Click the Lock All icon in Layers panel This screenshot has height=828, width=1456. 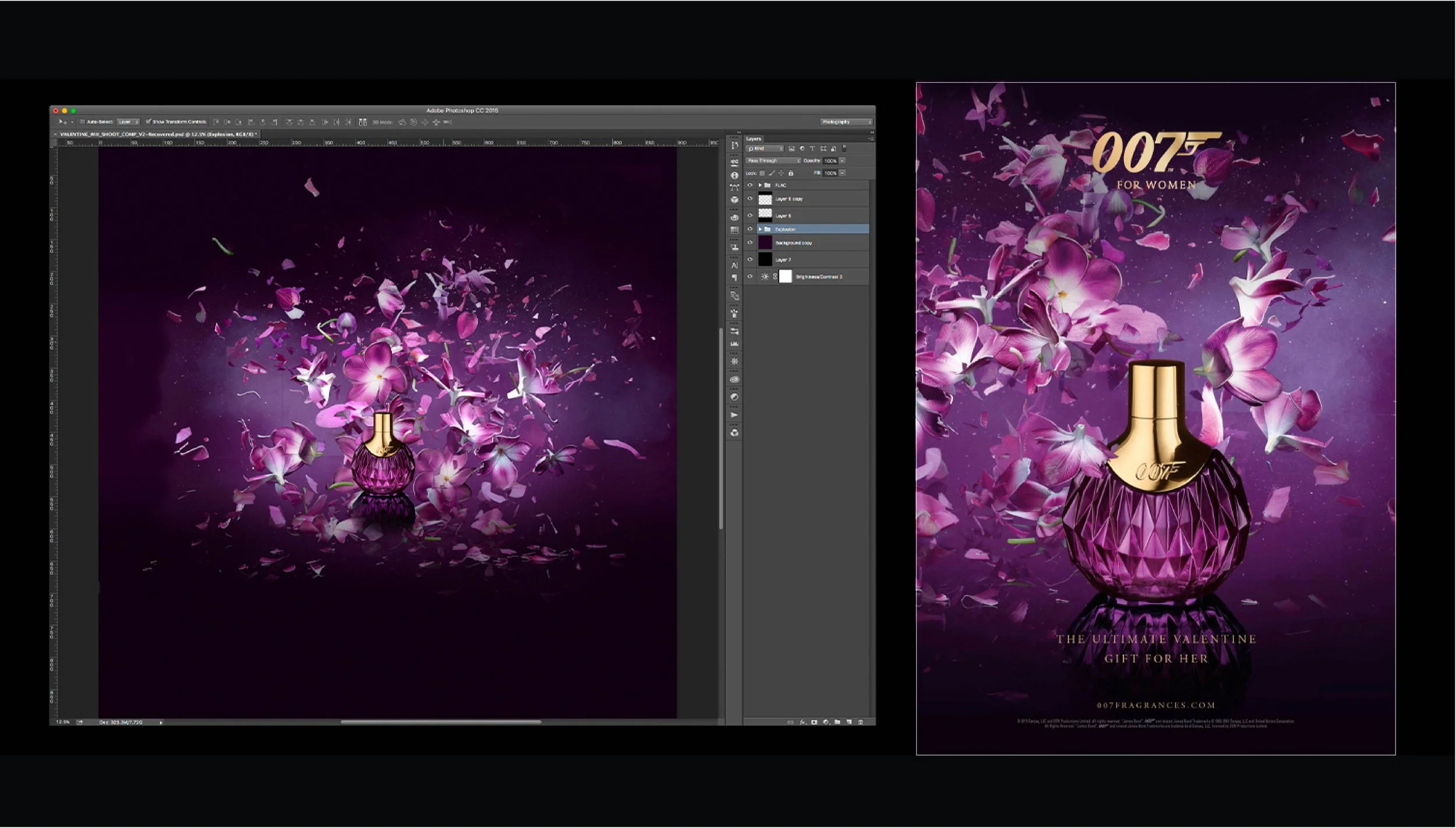(791, 173)
